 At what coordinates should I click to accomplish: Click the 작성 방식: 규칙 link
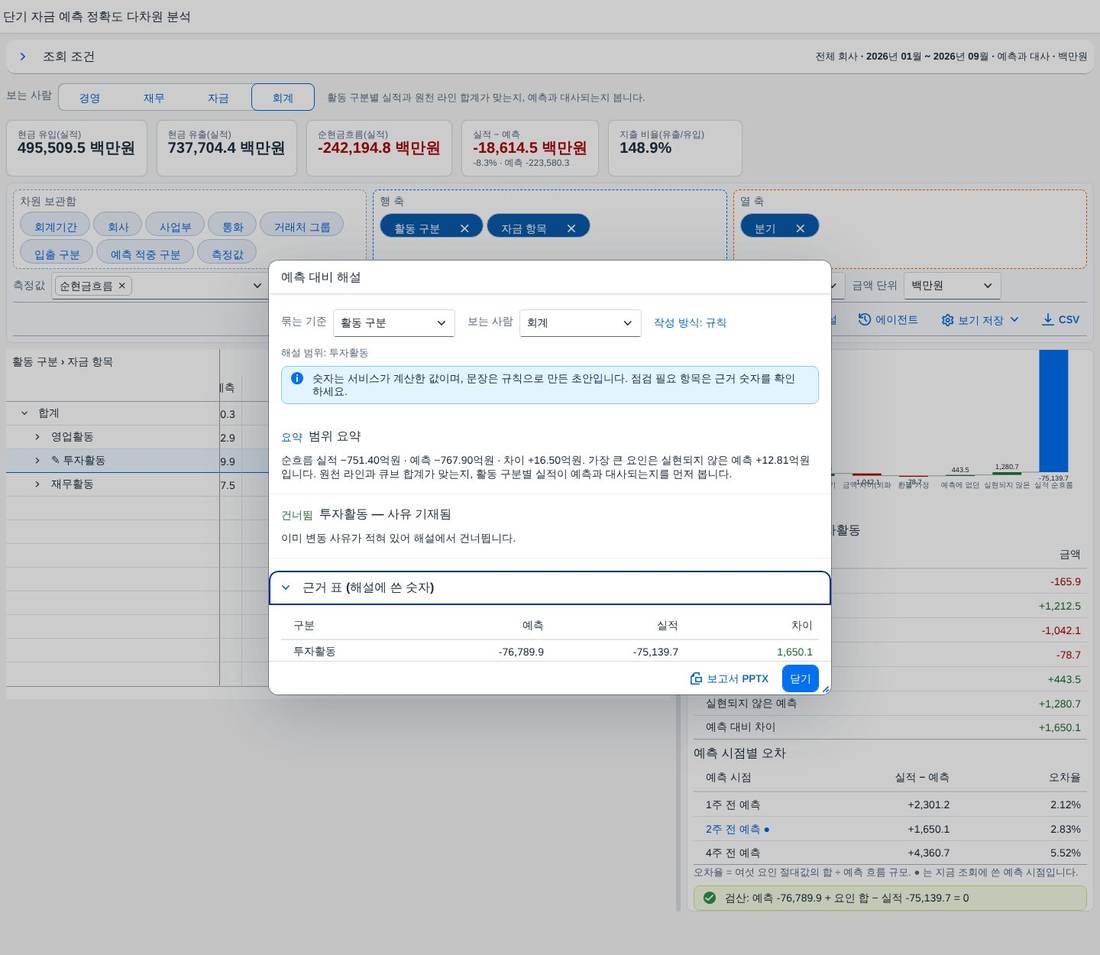click(x=690, y=323)
